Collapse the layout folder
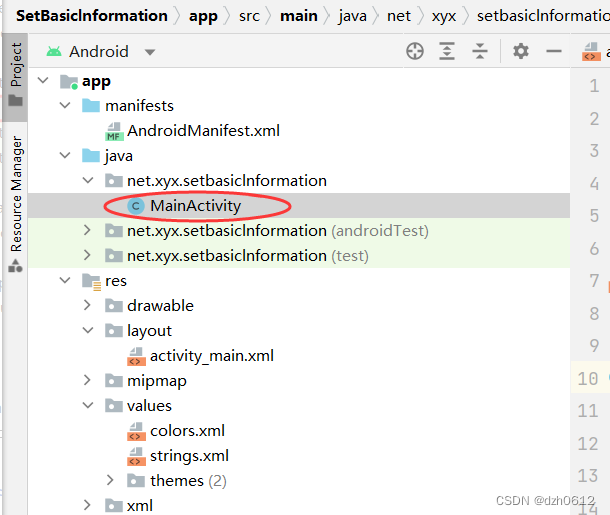Screen dimensions: 610x515 (x=88, y=331)
